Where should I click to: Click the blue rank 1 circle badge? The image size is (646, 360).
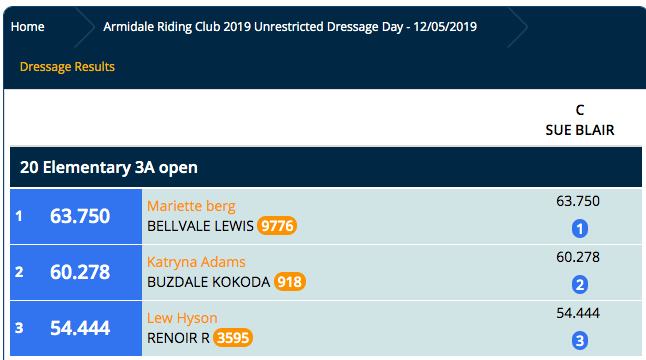[x=579, y=229]
